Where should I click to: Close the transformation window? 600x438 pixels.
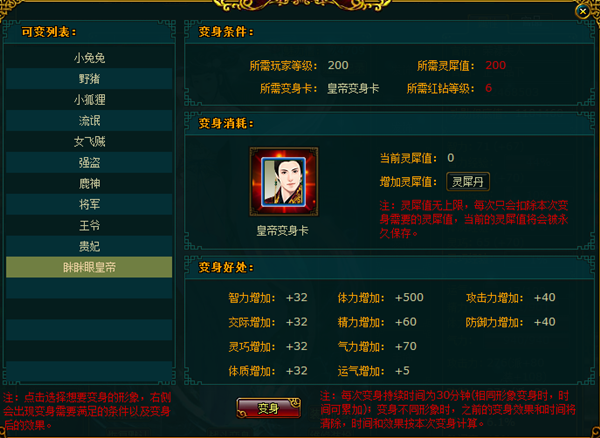pyautogui.click(x=582, y=12)
